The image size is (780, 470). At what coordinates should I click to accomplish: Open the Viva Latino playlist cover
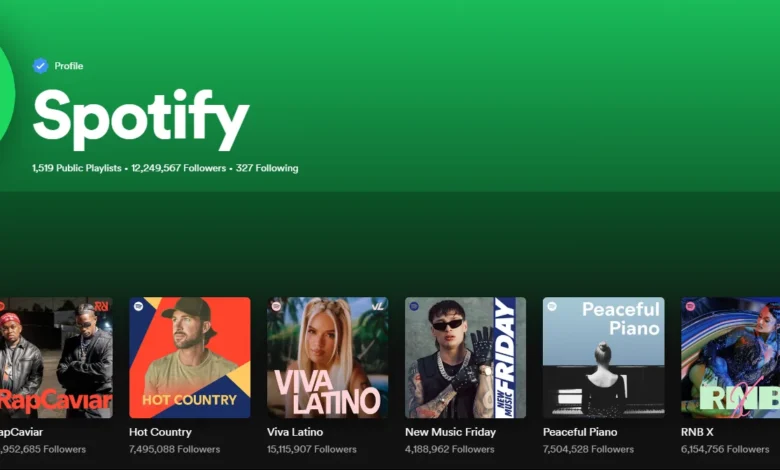[327, 358]
